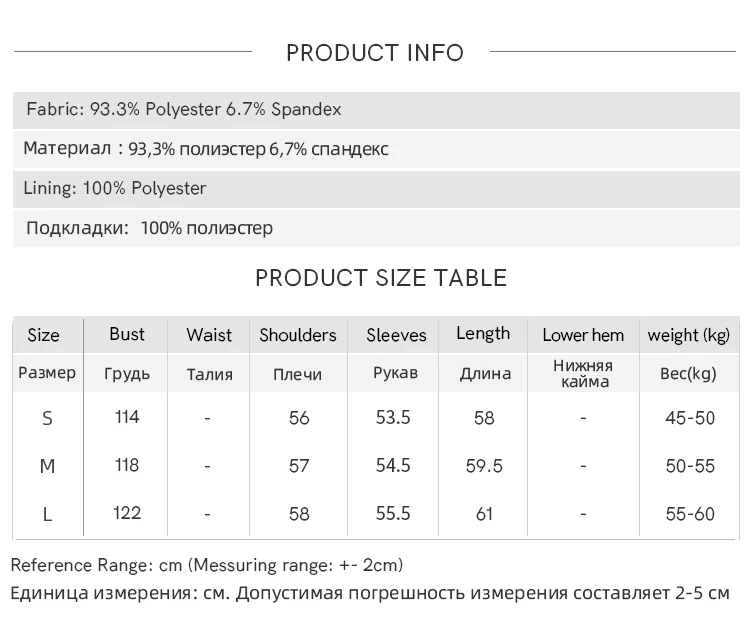Image resolution: width=750 pixels, height=630 pixels.
Task: Click the Russian Материал composition row
Action: pyautogui.click(x=376, y=149)
